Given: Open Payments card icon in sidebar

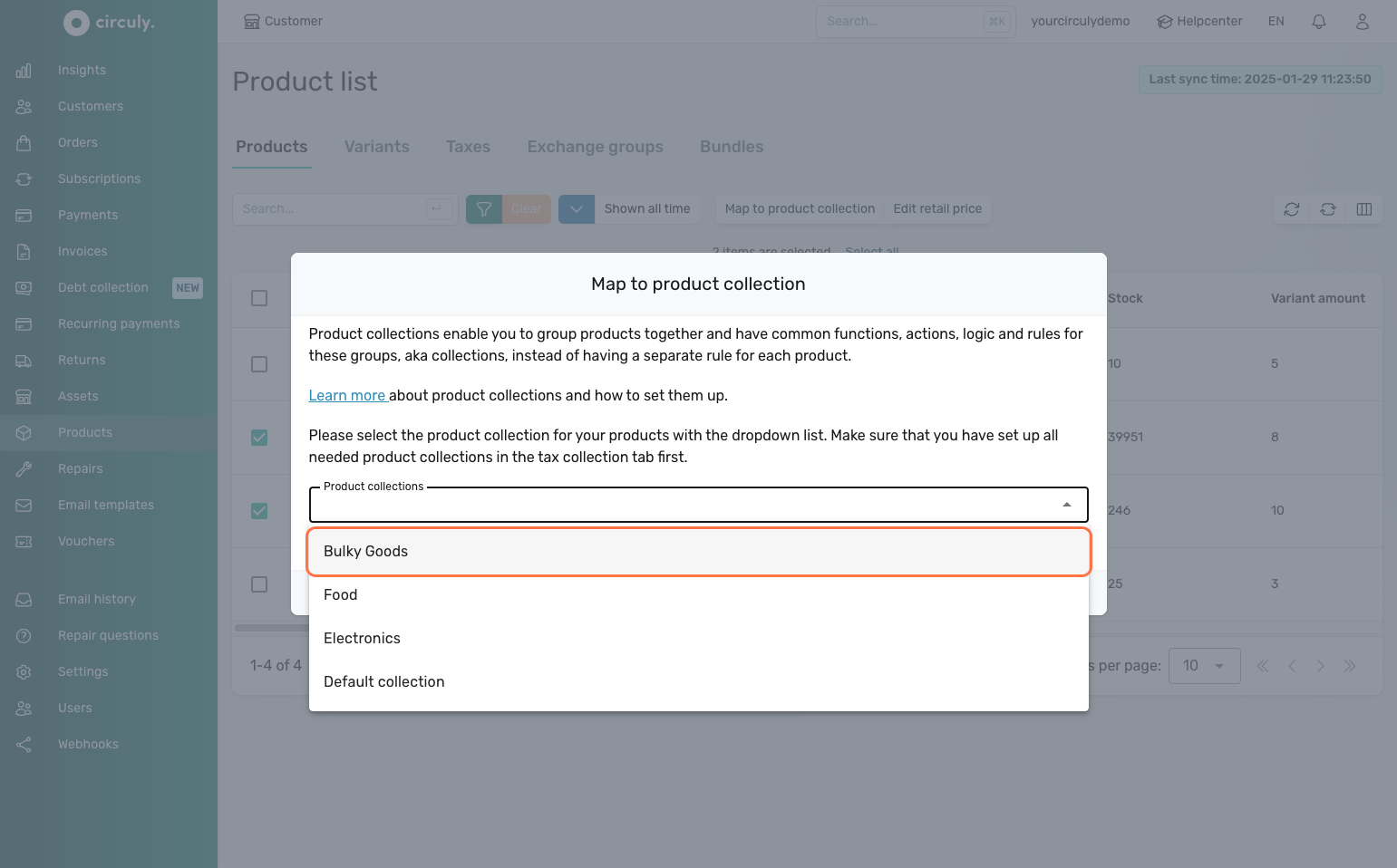Looking at the screenshot, I should [24, 215].
